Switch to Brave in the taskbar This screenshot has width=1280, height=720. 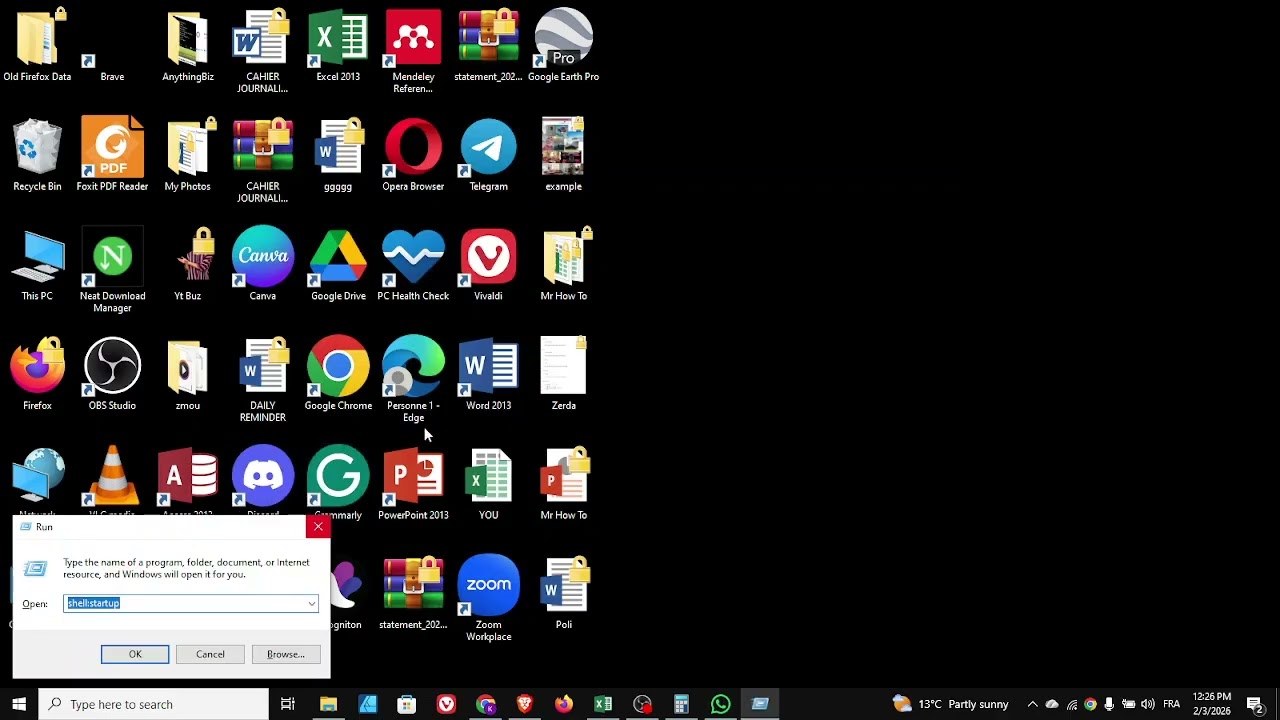coord(524,704)
